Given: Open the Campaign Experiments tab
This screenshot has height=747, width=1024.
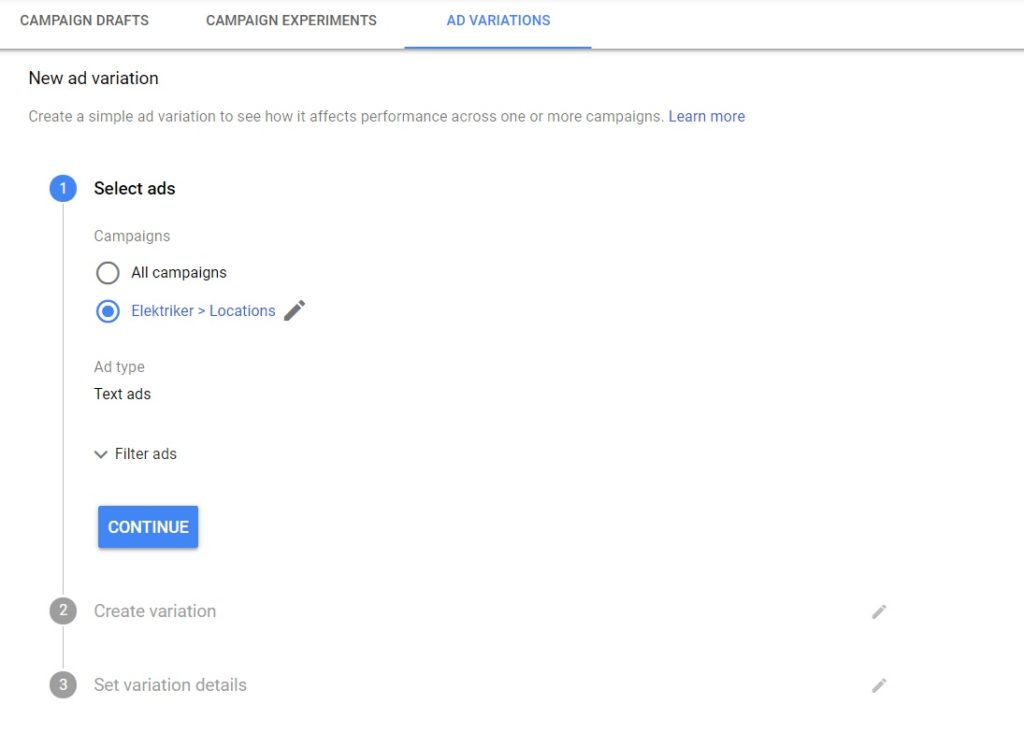Looking at the screenshot, I should (x=291, y=20).
